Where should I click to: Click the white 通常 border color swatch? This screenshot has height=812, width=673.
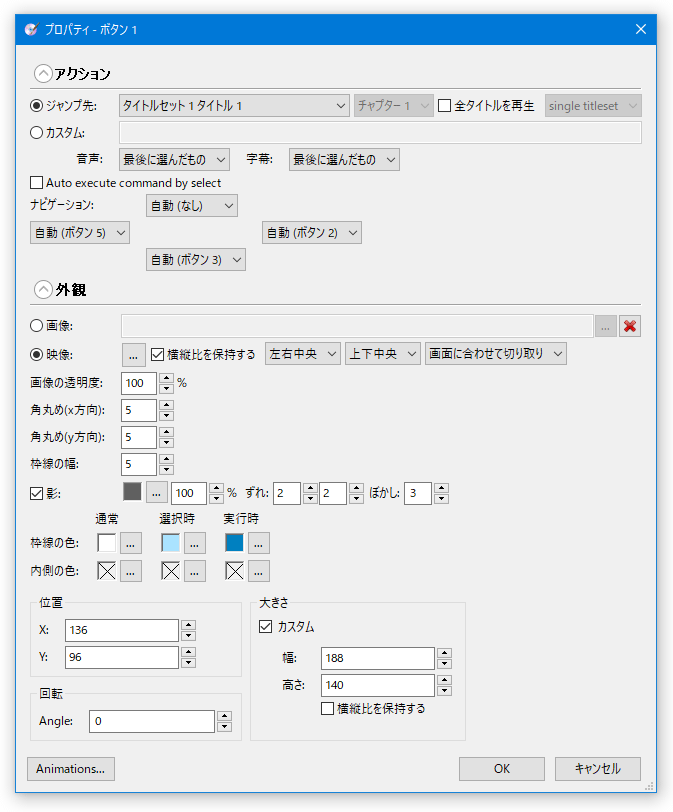(107, 543)
